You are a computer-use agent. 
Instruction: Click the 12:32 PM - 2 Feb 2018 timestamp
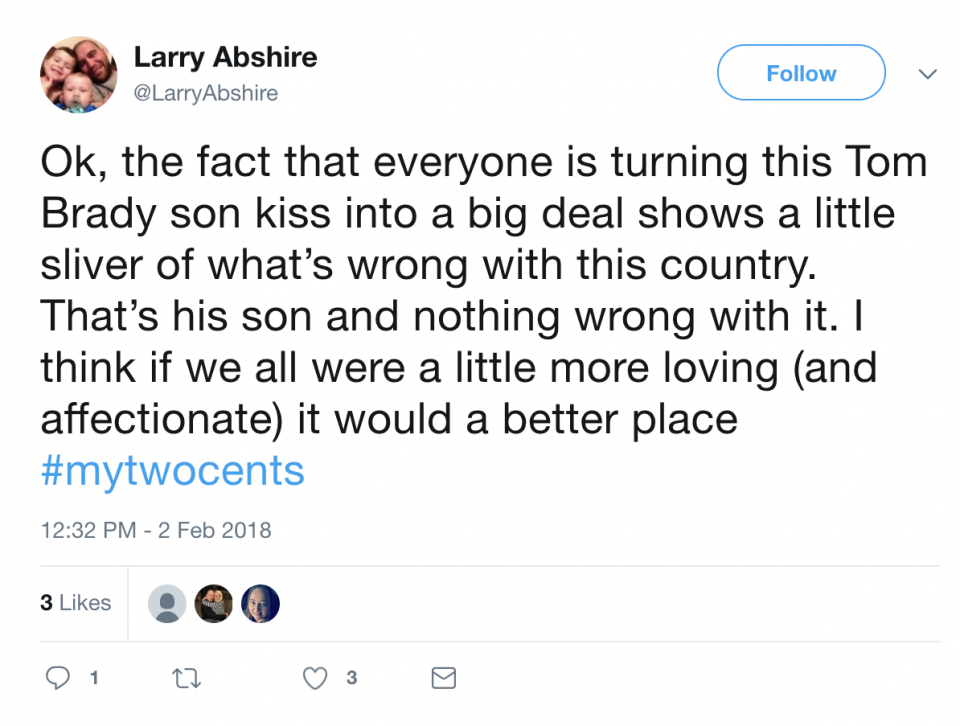(x=156, y=530)
